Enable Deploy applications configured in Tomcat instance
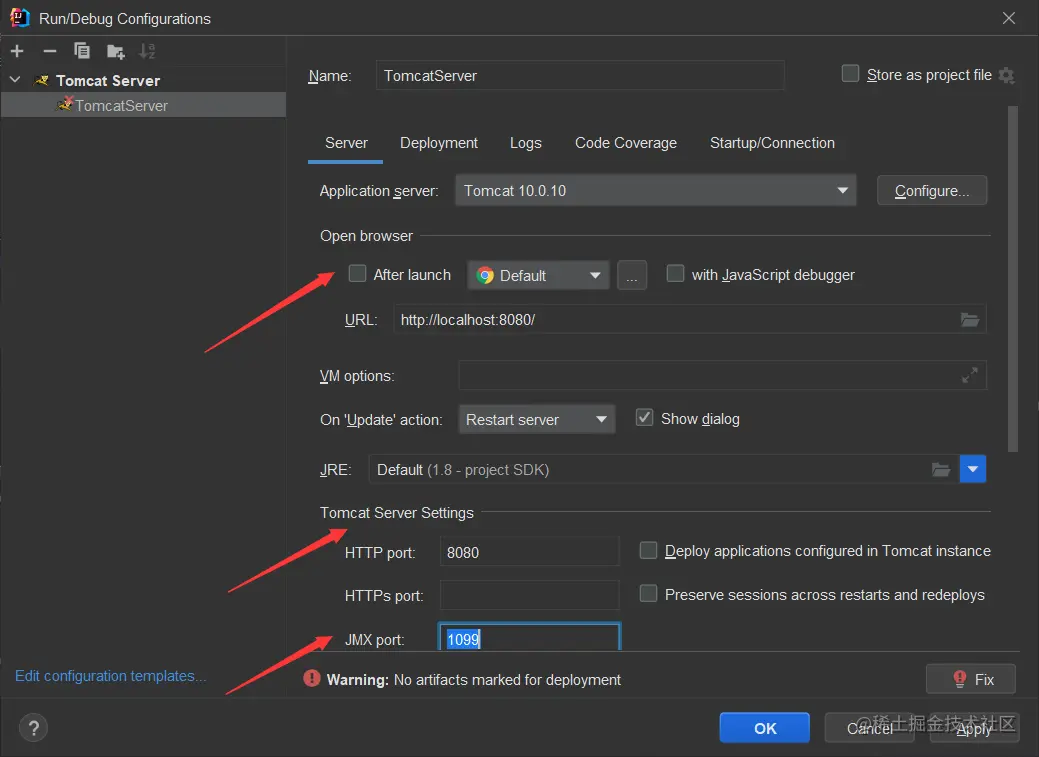The height and width of the screenshot is (757, 1039). coord(648,550)
